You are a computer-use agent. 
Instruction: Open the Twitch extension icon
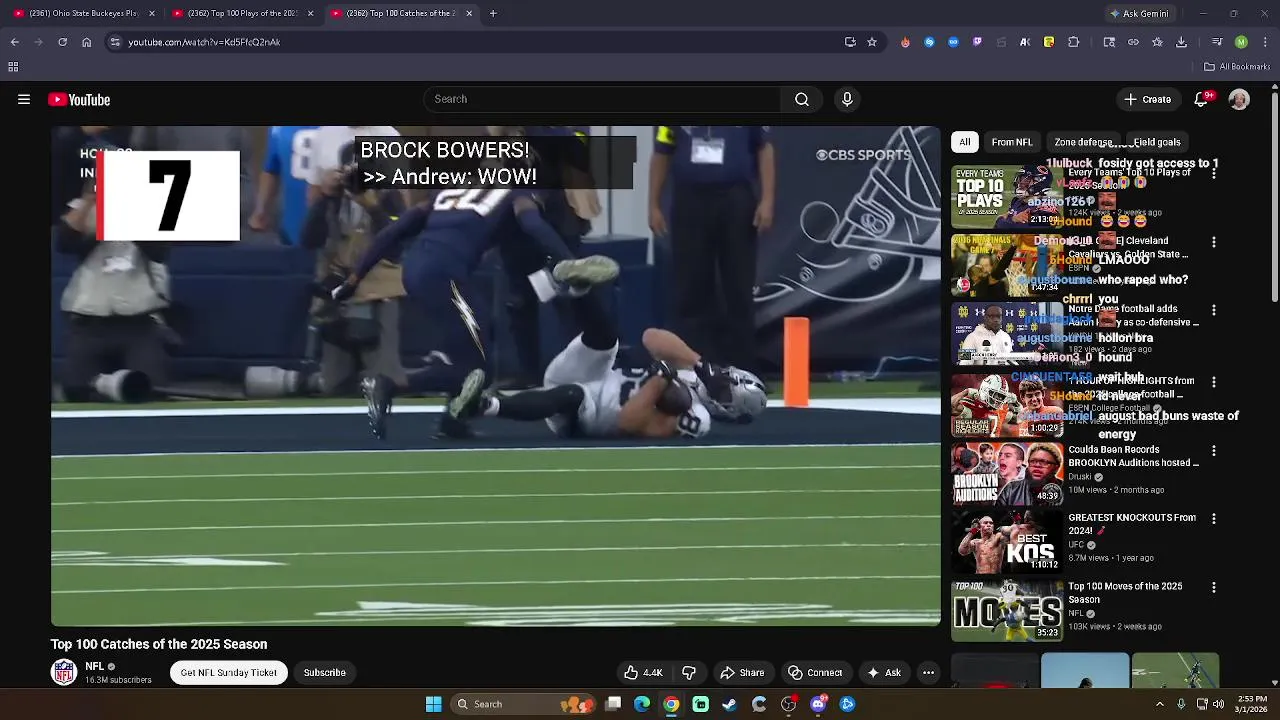[977, 42]
